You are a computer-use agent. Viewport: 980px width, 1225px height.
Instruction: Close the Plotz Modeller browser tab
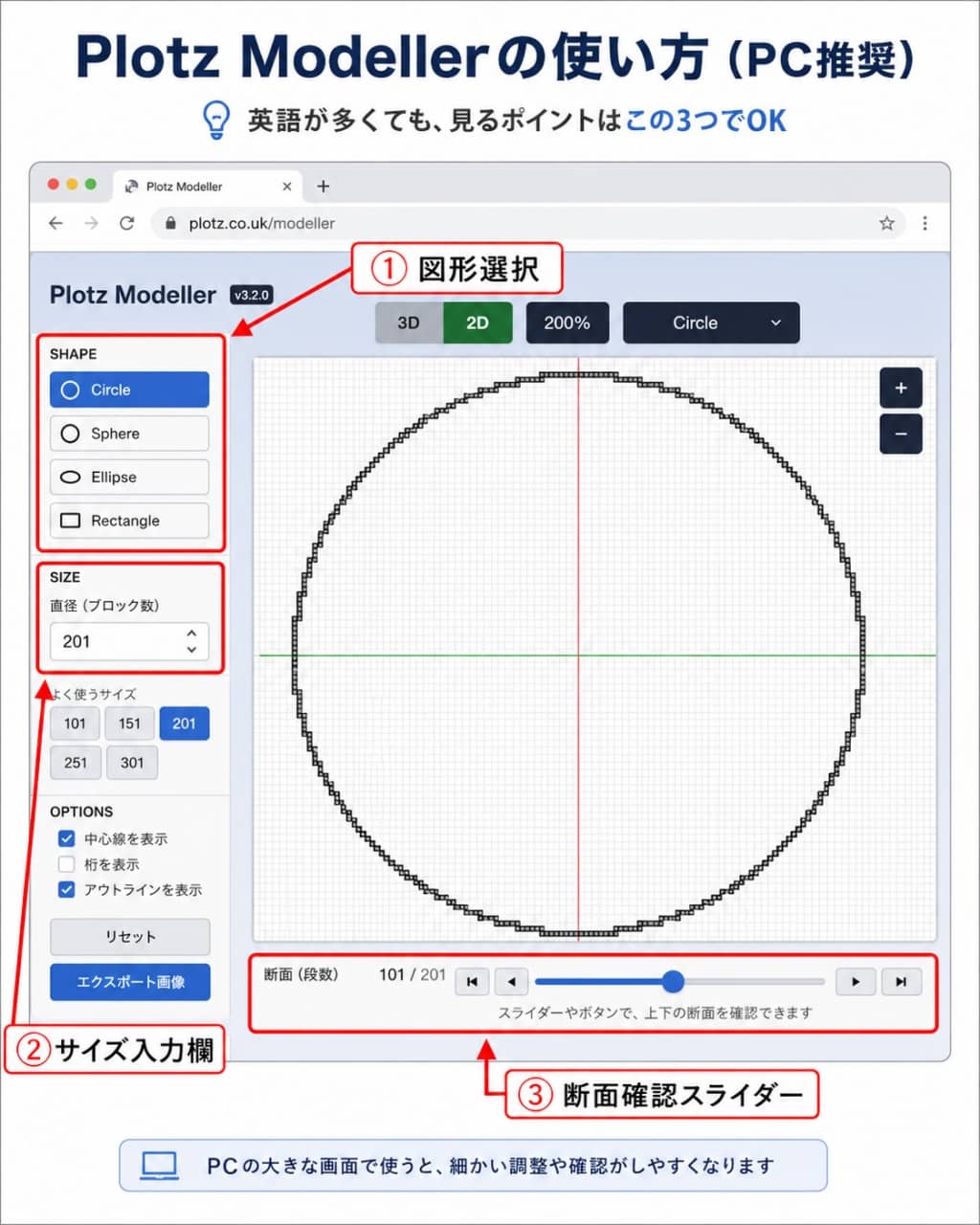pyautogui.click(x=287, y=187)
